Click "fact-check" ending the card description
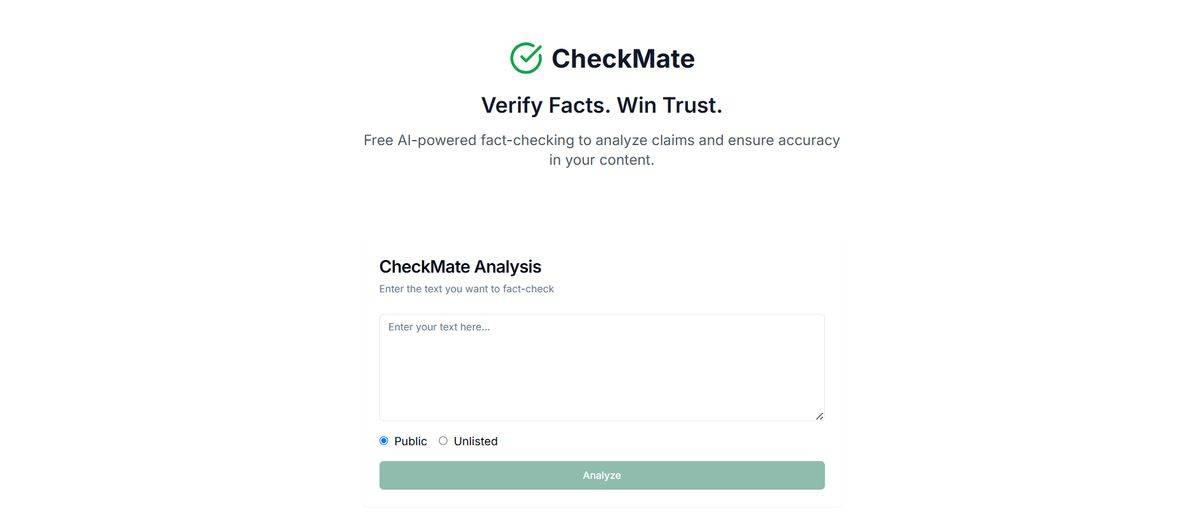 tap(528, 289)
